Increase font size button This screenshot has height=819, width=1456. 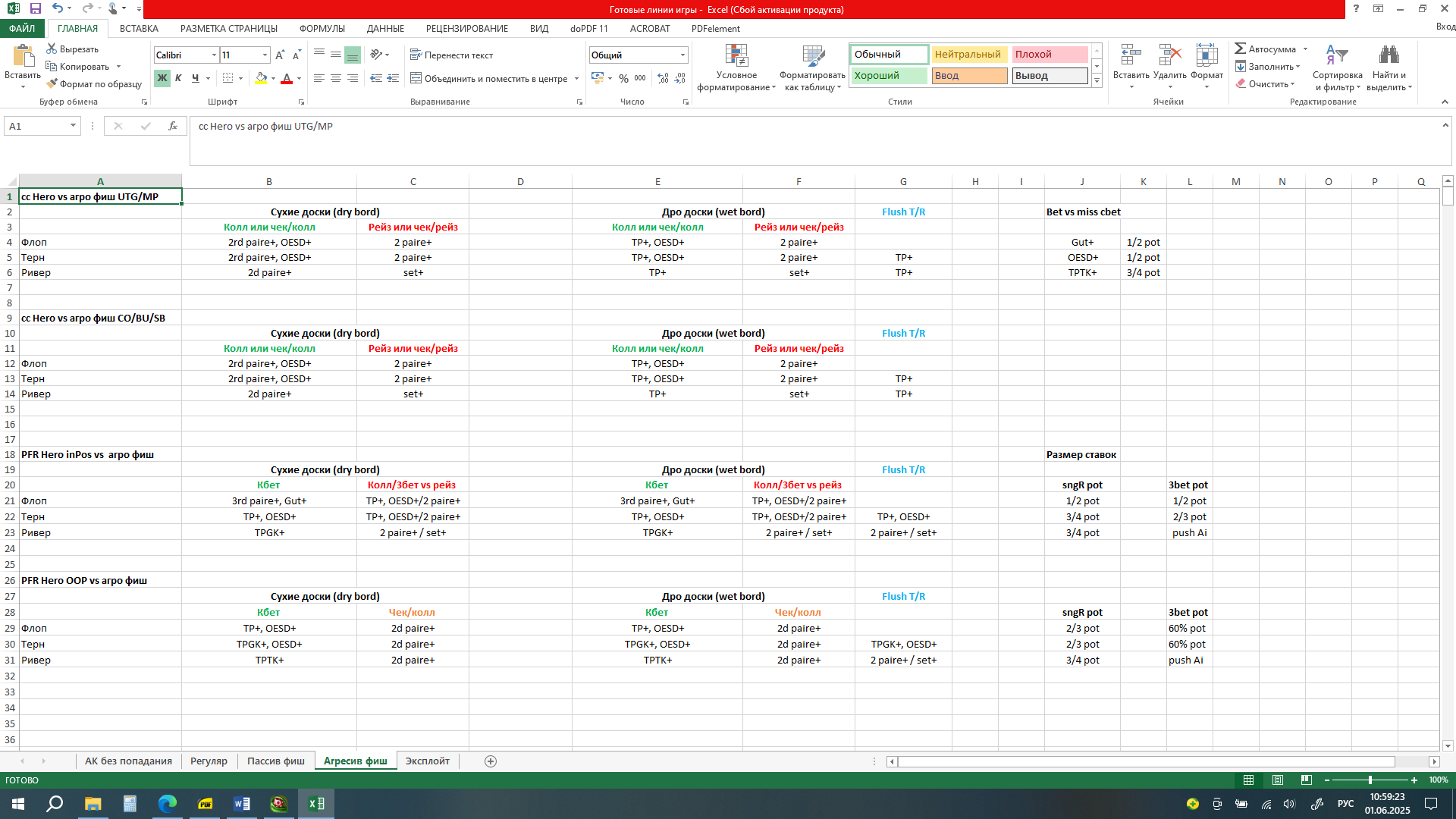click(280, 55)
